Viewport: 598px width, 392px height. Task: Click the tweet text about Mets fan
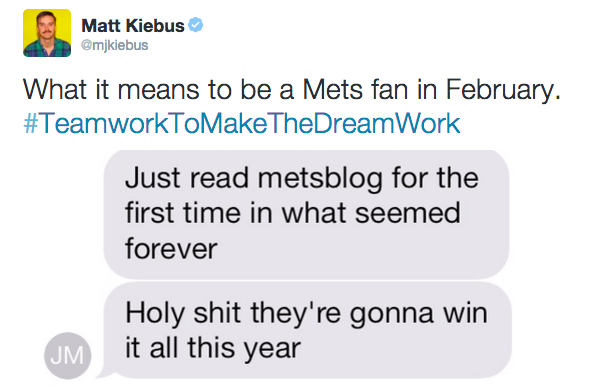292,90
